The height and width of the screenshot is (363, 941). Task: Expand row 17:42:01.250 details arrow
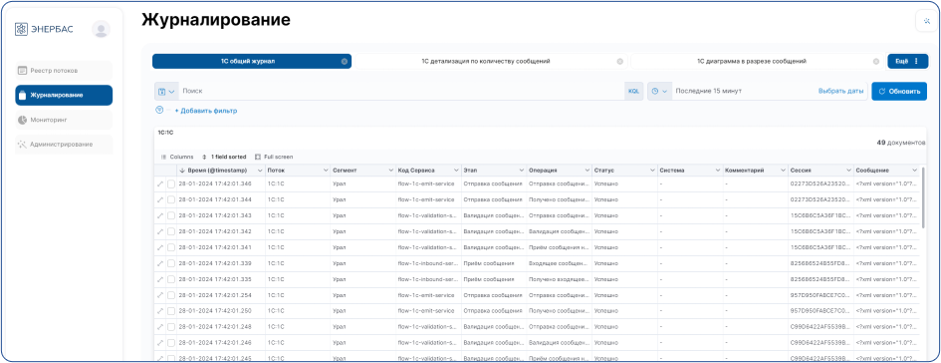160,311
